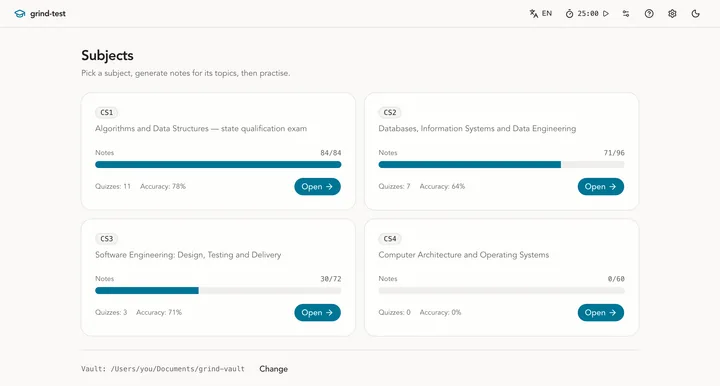The height and width of the screenshot is (386, 720).
Task: Click 'Algorithms and Data Structures' title
Action: [x=152, y=129]
